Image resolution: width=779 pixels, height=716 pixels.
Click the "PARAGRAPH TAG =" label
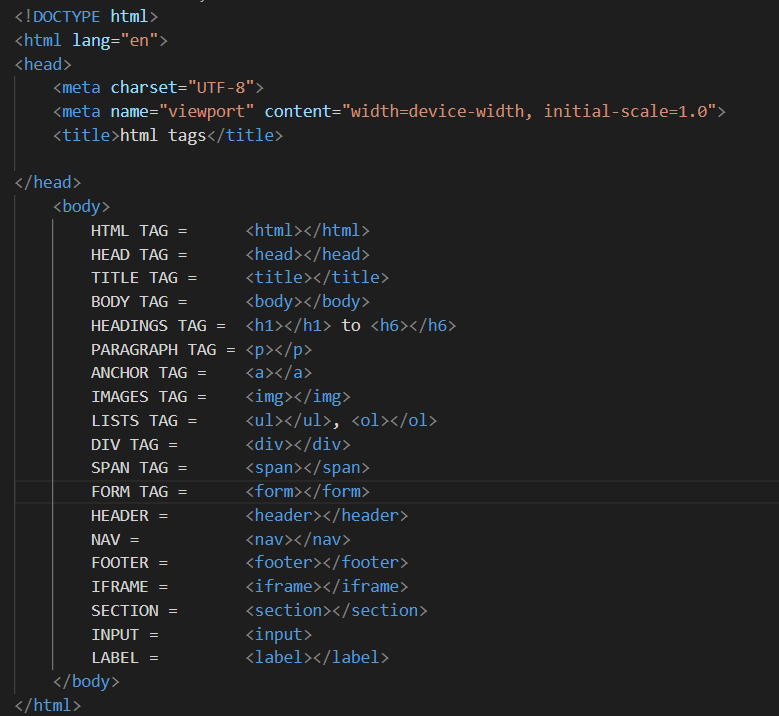163,350
